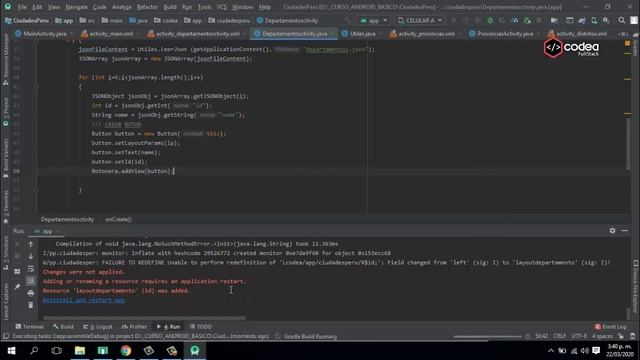Click the restore layout icon in Run panel
Viewport: 640px width, 360px height.
coord(17,271)
